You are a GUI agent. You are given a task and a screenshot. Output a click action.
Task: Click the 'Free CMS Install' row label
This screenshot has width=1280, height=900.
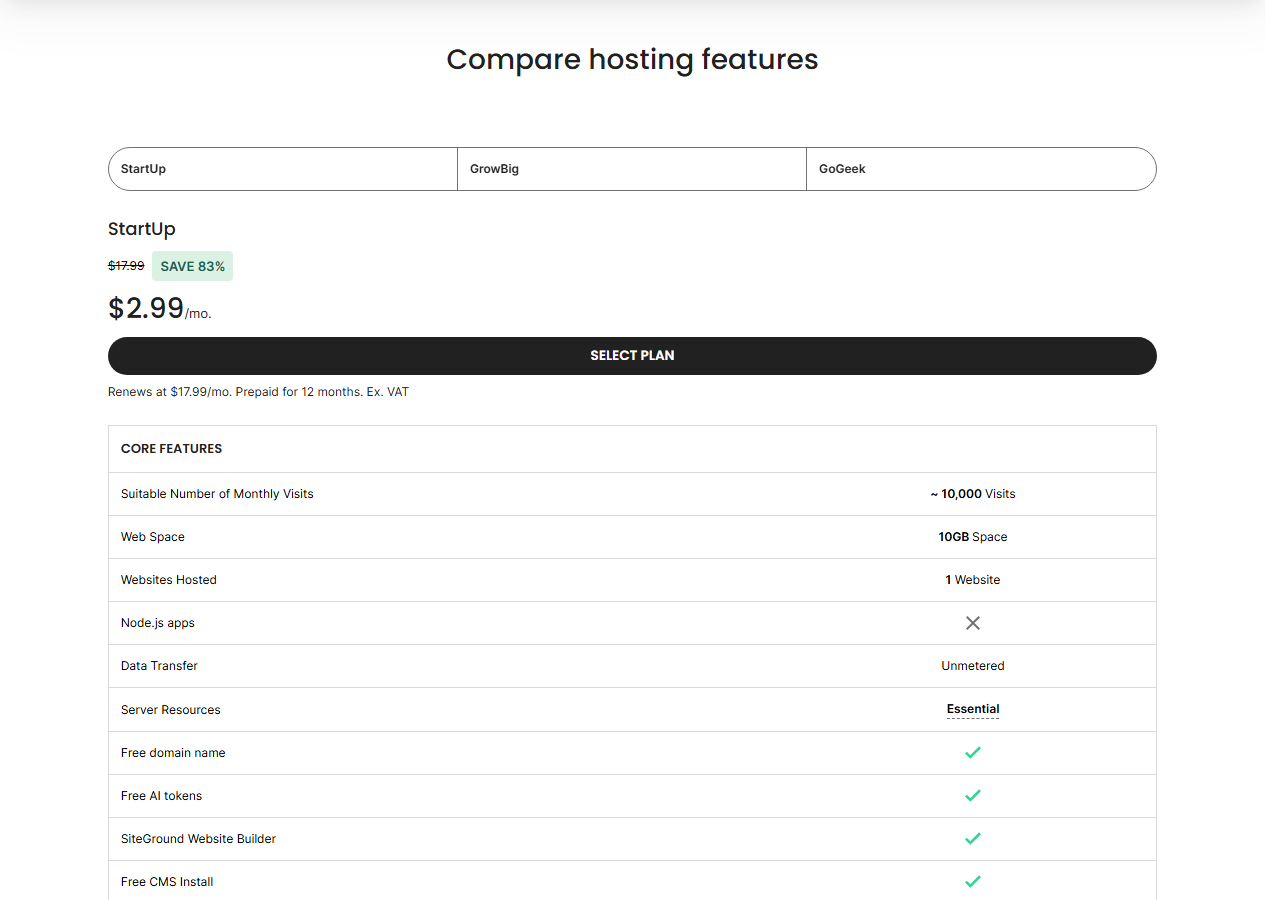click(x=167, y=882)
